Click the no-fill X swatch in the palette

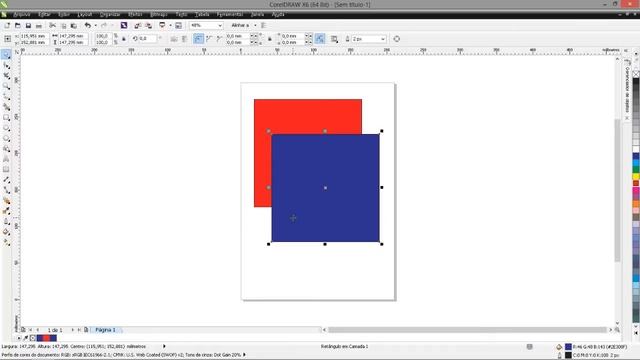pyautogui.click(x=636, y=74)
